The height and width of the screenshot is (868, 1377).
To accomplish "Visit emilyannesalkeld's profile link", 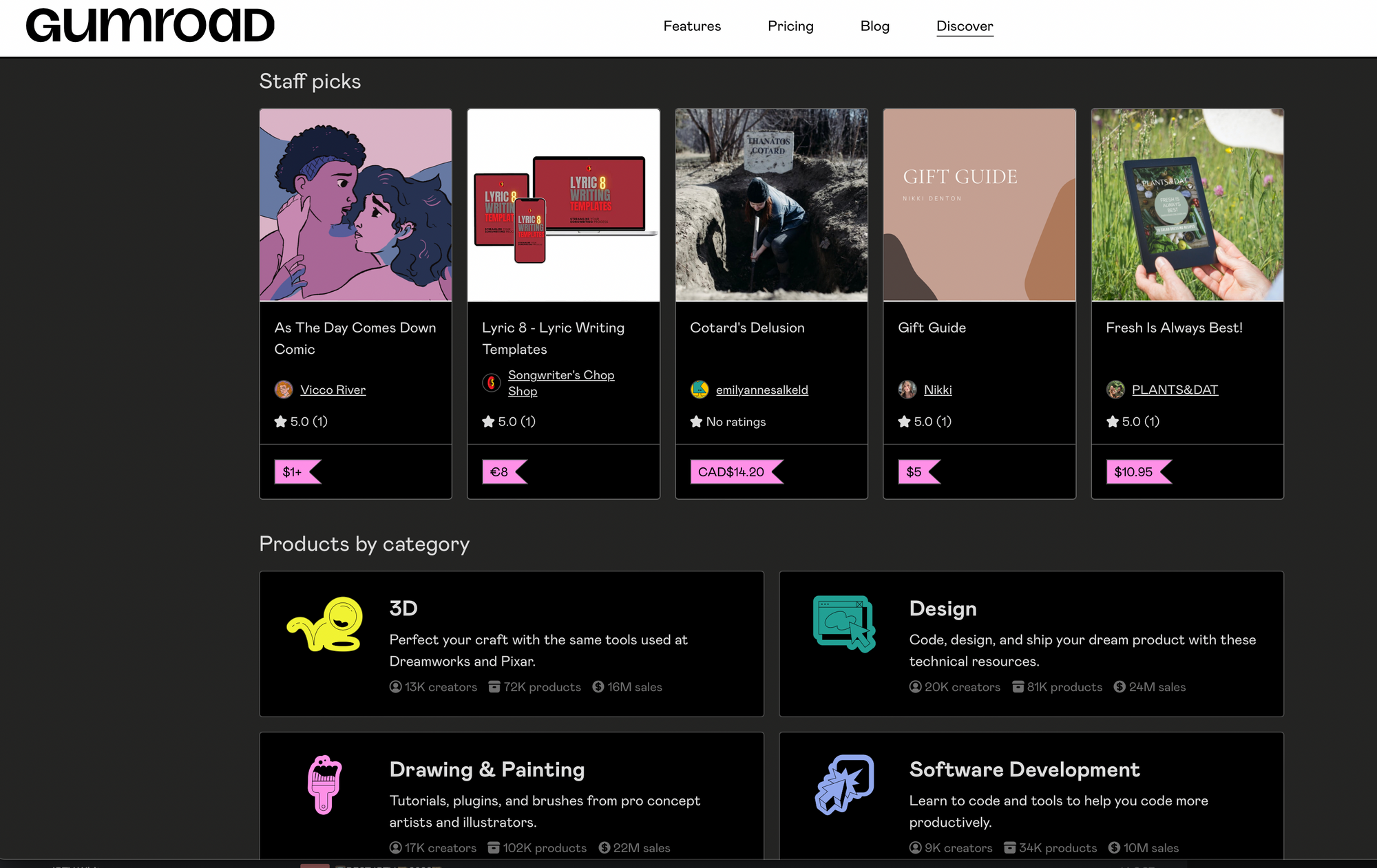I will tap(762, 390).
